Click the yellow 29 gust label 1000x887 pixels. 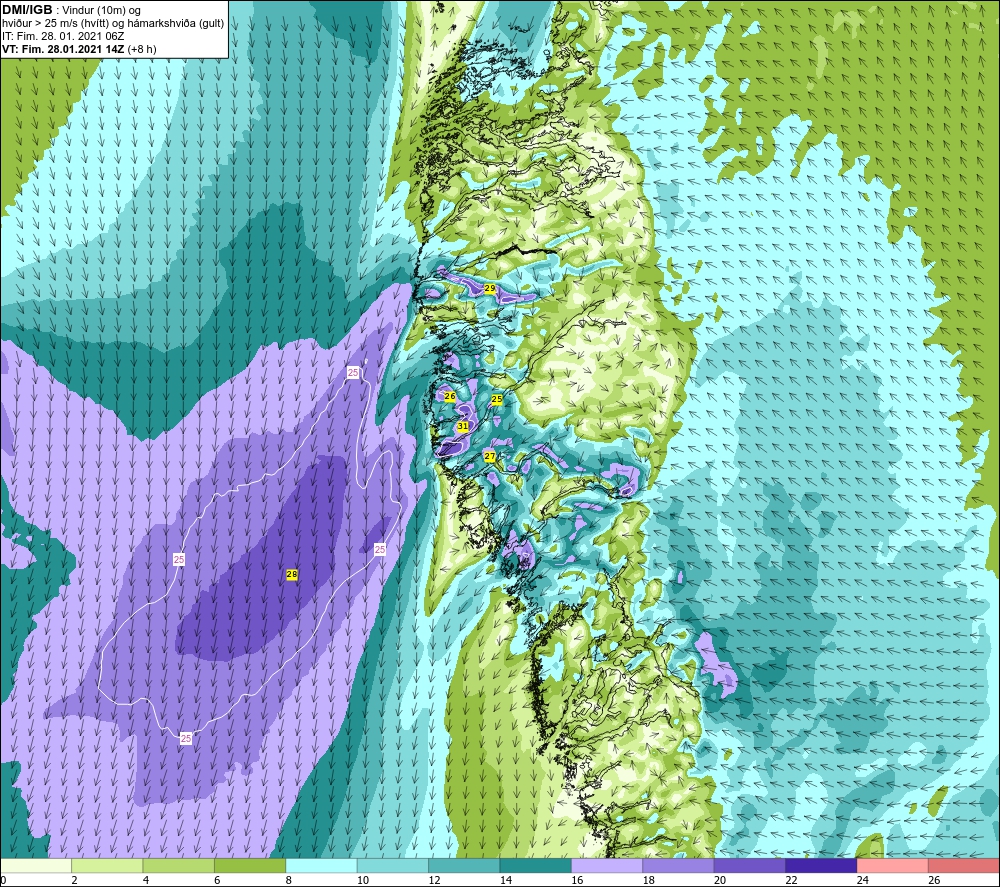(490, 288)
